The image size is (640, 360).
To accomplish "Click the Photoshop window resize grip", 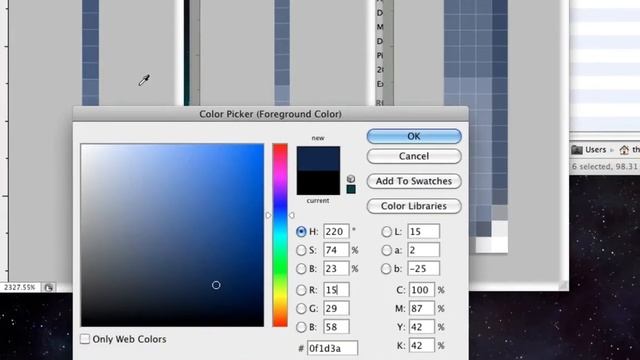I will (563, 285).
